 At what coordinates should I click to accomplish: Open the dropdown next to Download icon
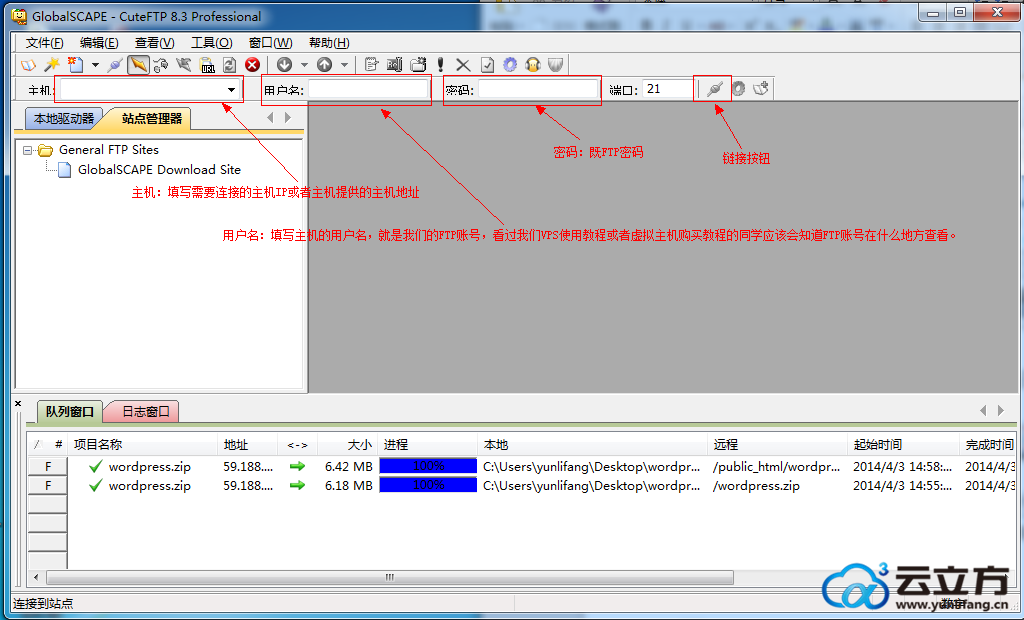pyautogui.click(x=304, y=65)
